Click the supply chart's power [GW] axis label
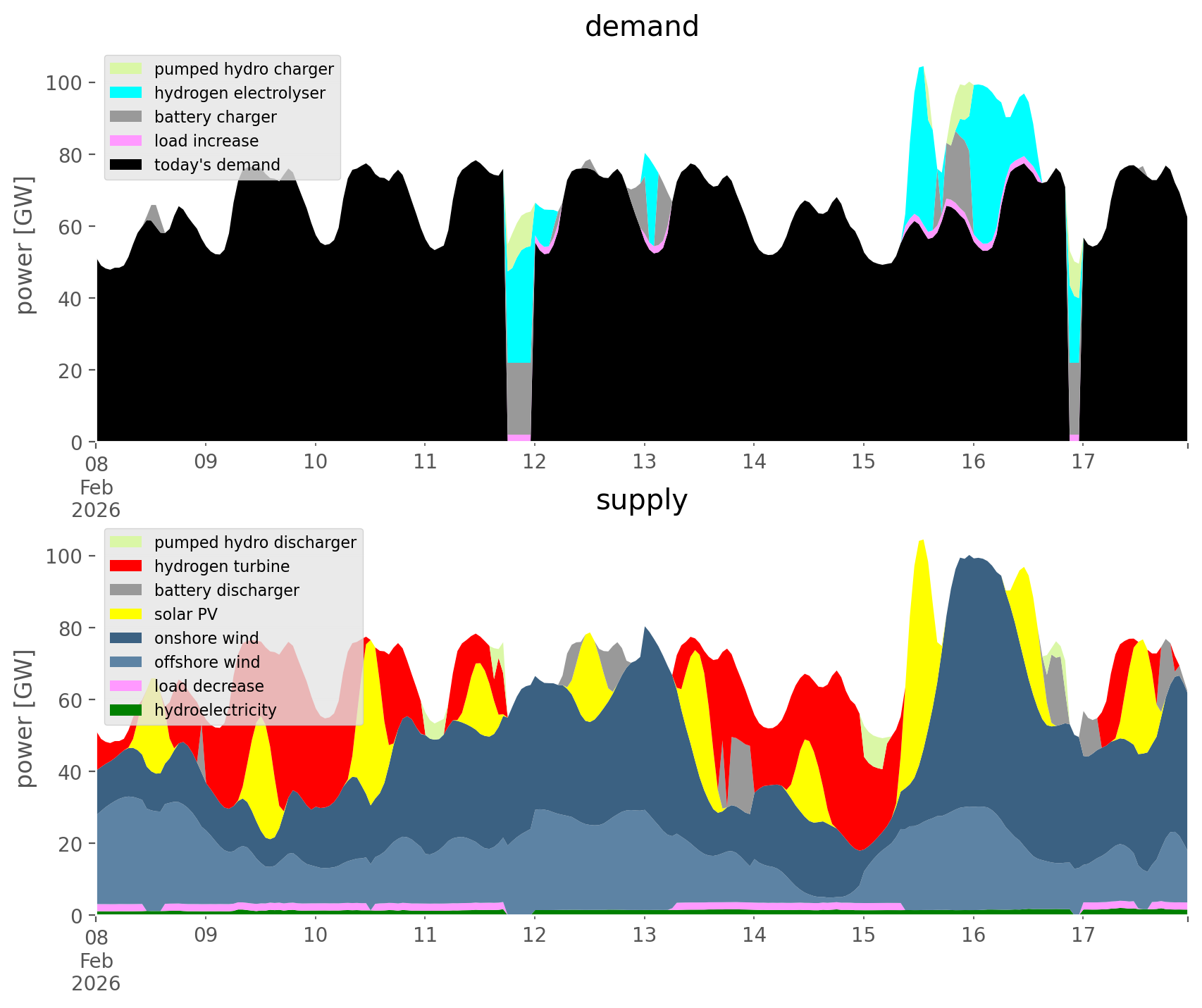This screenshot has width=1202, height=1008. coord(25,718)
